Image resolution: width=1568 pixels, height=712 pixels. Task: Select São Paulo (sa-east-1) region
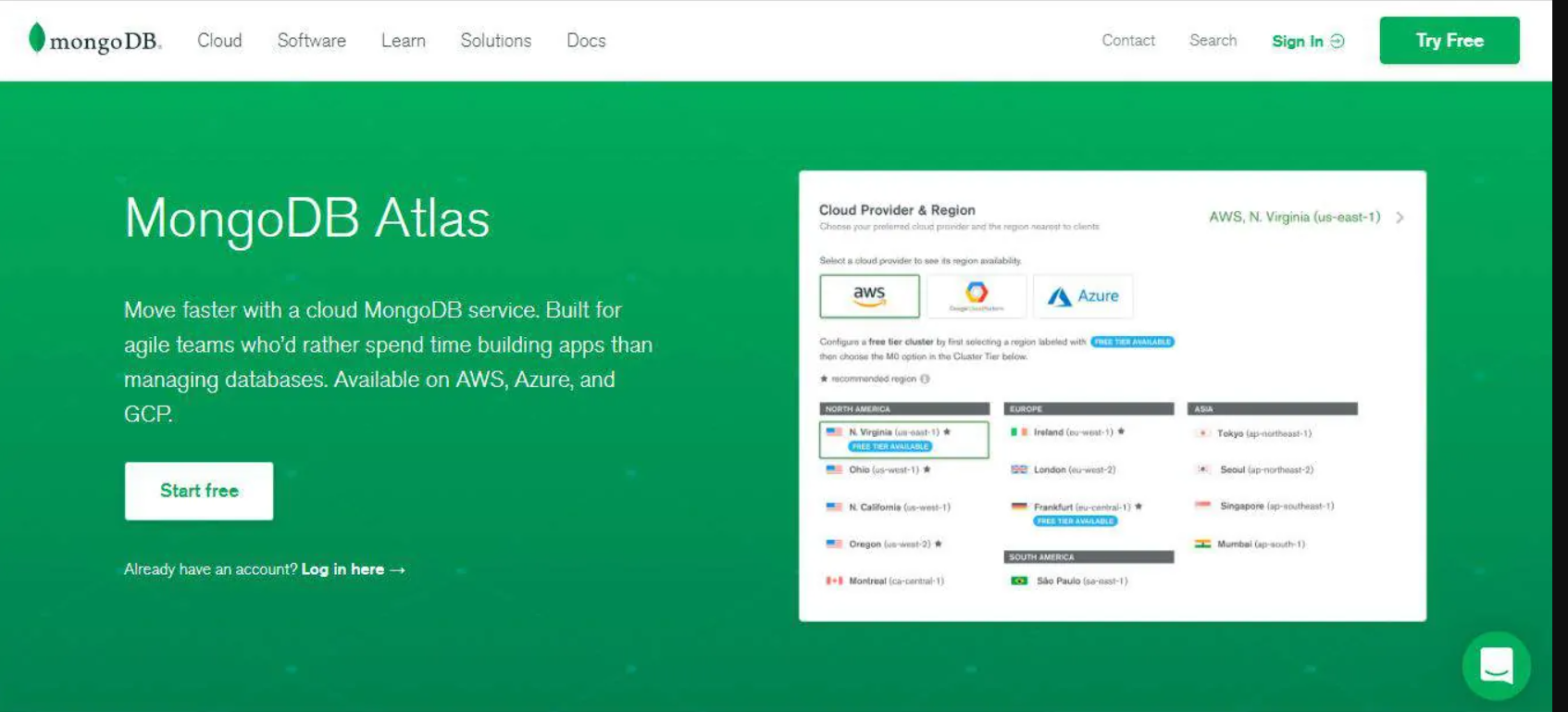pyautogui.click(x=1069, y=581)
